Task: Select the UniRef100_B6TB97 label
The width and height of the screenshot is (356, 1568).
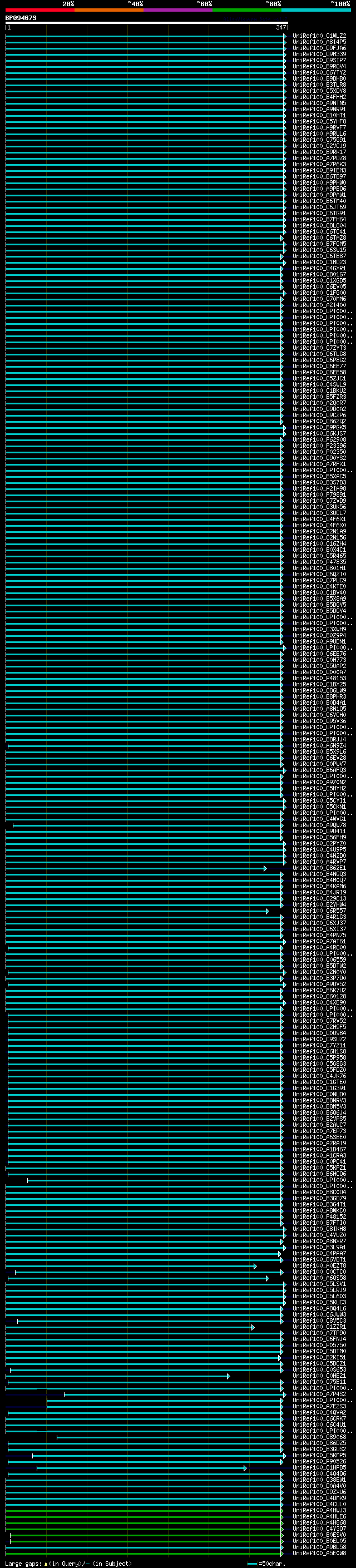Action: (x=319, y=176)
